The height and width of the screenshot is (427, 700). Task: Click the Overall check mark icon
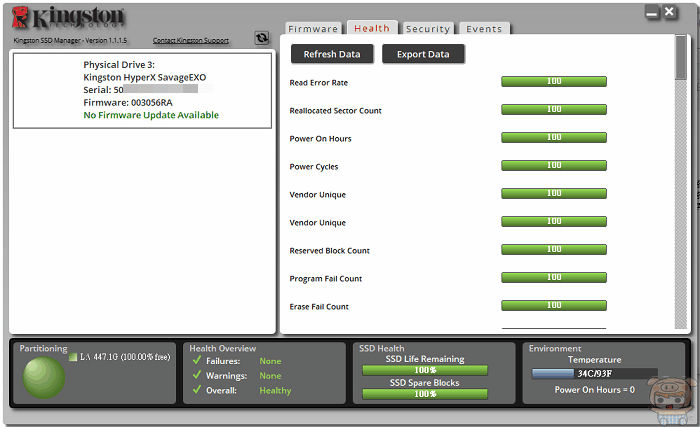[196, 389]
